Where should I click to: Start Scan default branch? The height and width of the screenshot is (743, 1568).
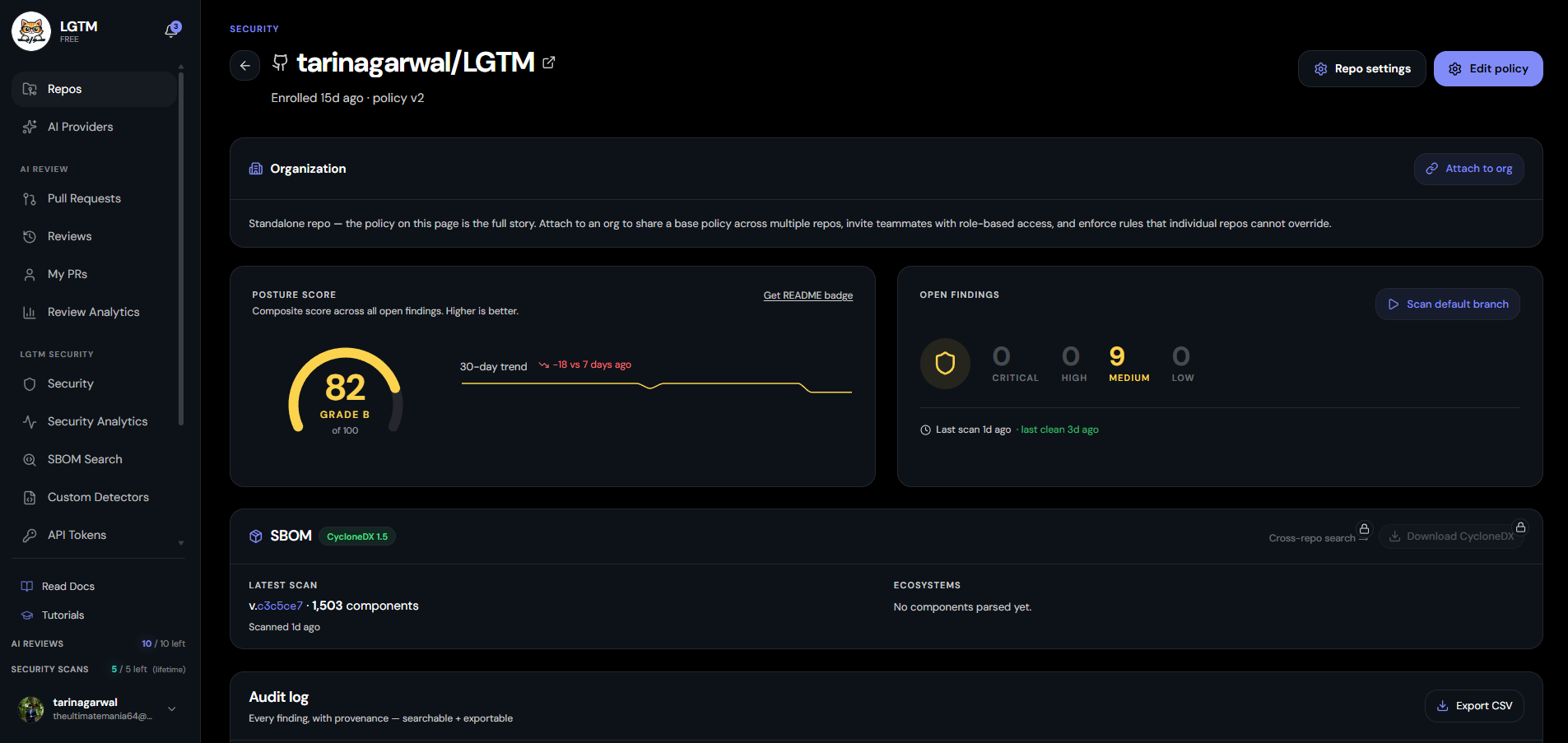click(x=1448, y=304)
